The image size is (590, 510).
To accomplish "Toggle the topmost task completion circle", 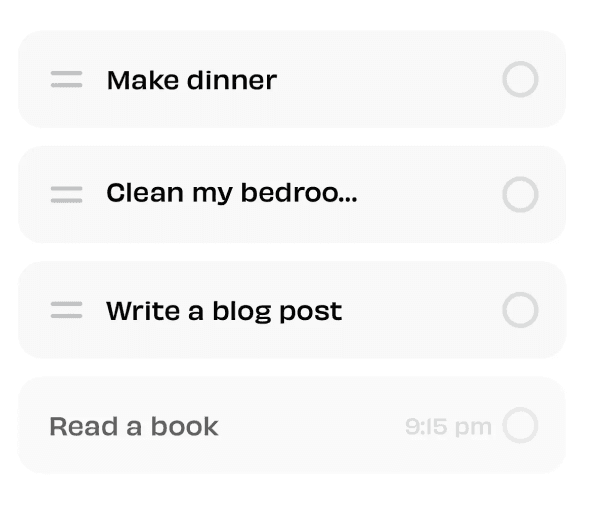I will [x=520, y=79].
